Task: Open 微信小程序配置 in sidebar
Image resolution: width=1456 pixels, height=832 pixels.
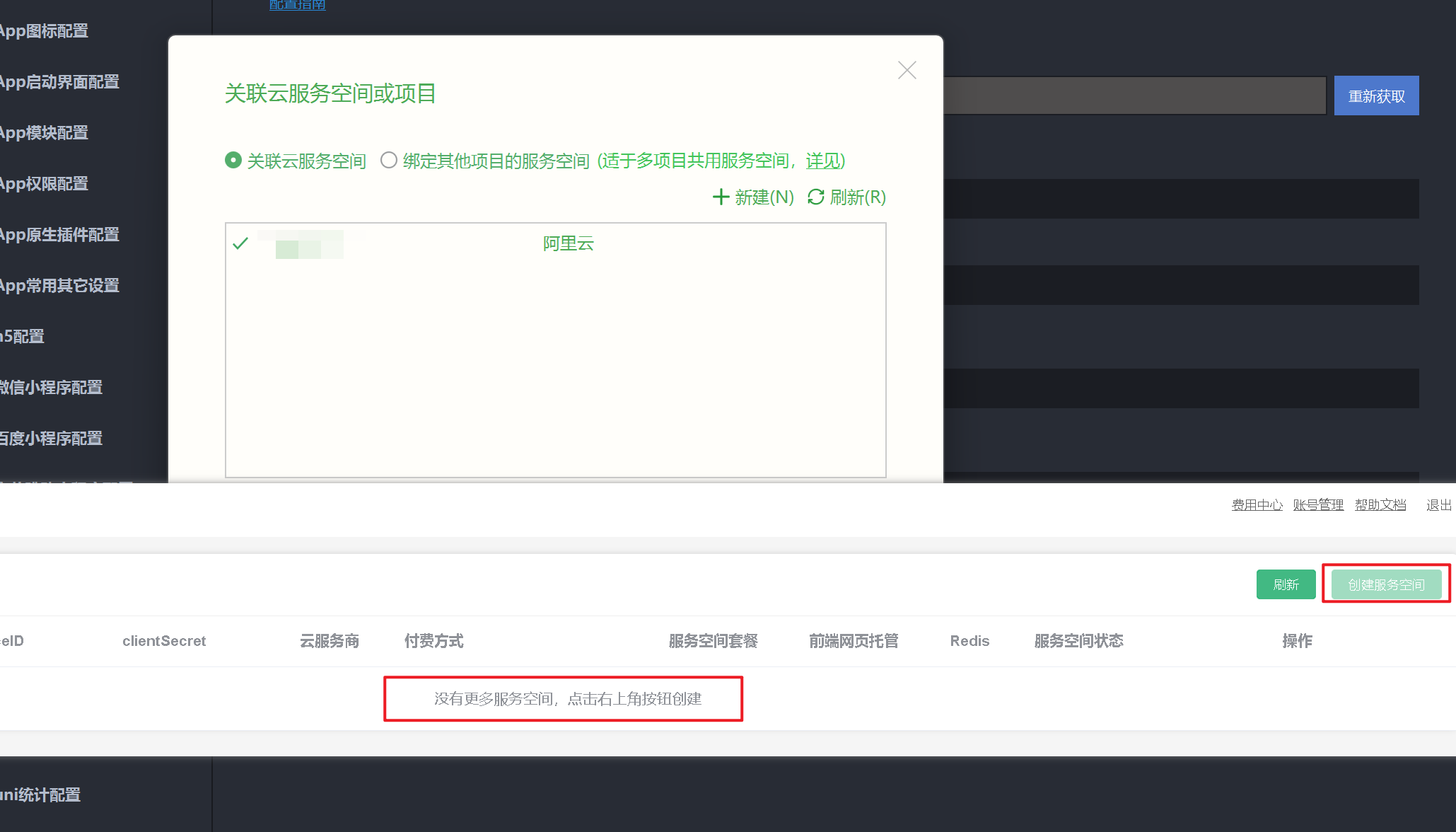Action: (x=51, y=388)
